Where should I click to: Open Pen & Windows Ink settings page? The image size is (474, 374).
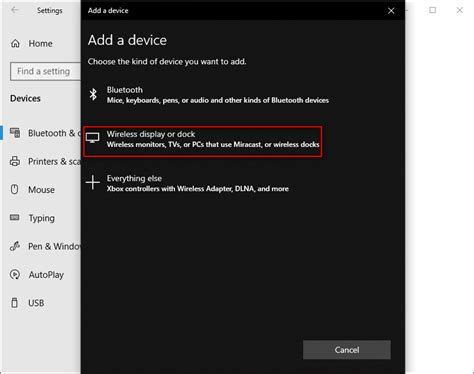45,246
